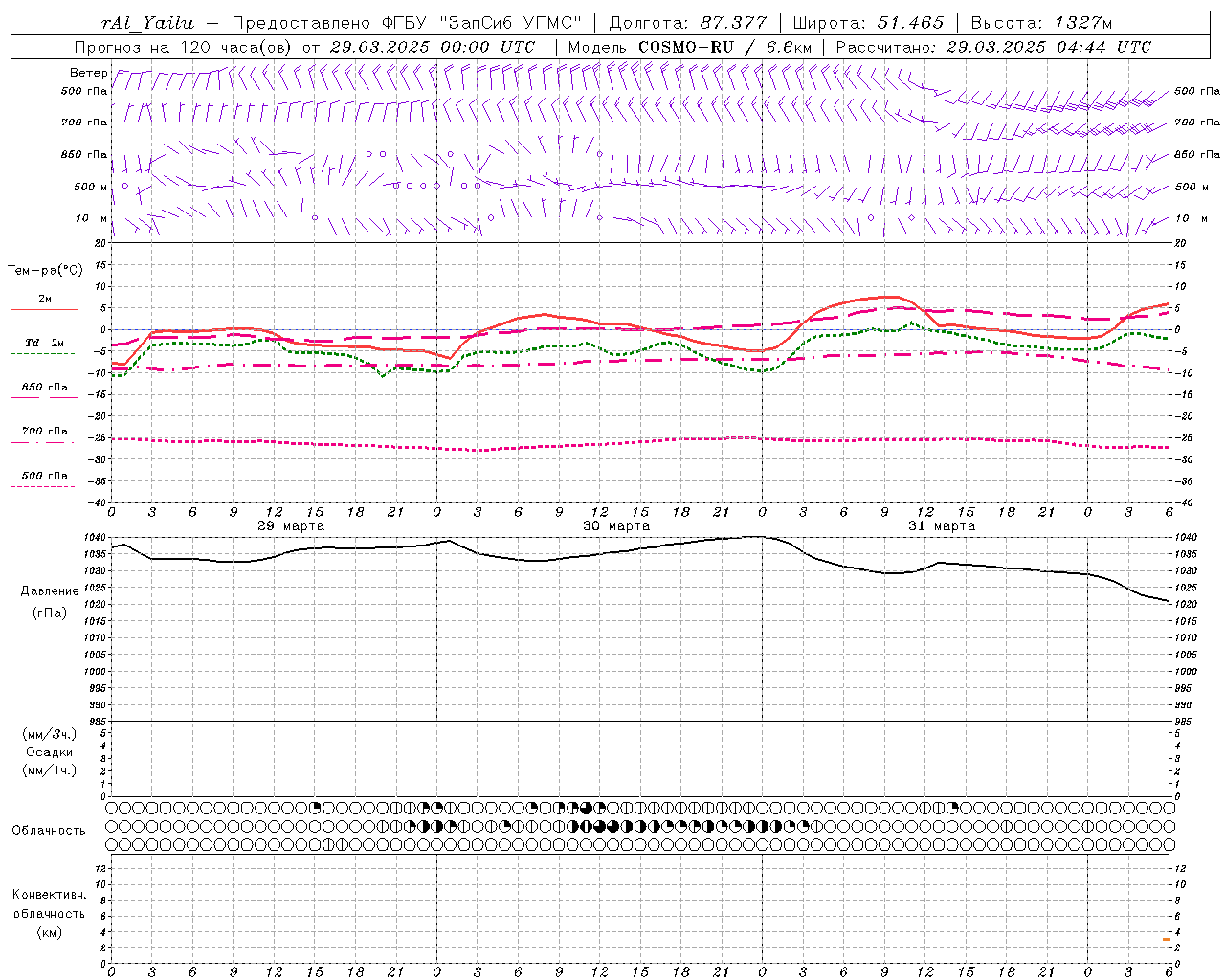
Task: Click the Тем-ра(°C) axis title
Action: pos(45,271)
